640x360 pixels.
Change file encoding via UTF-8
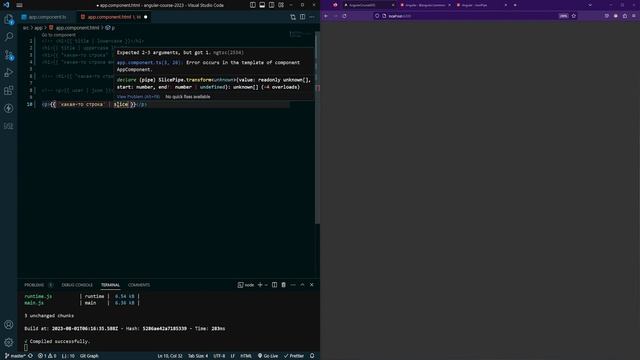click(219, 356)
